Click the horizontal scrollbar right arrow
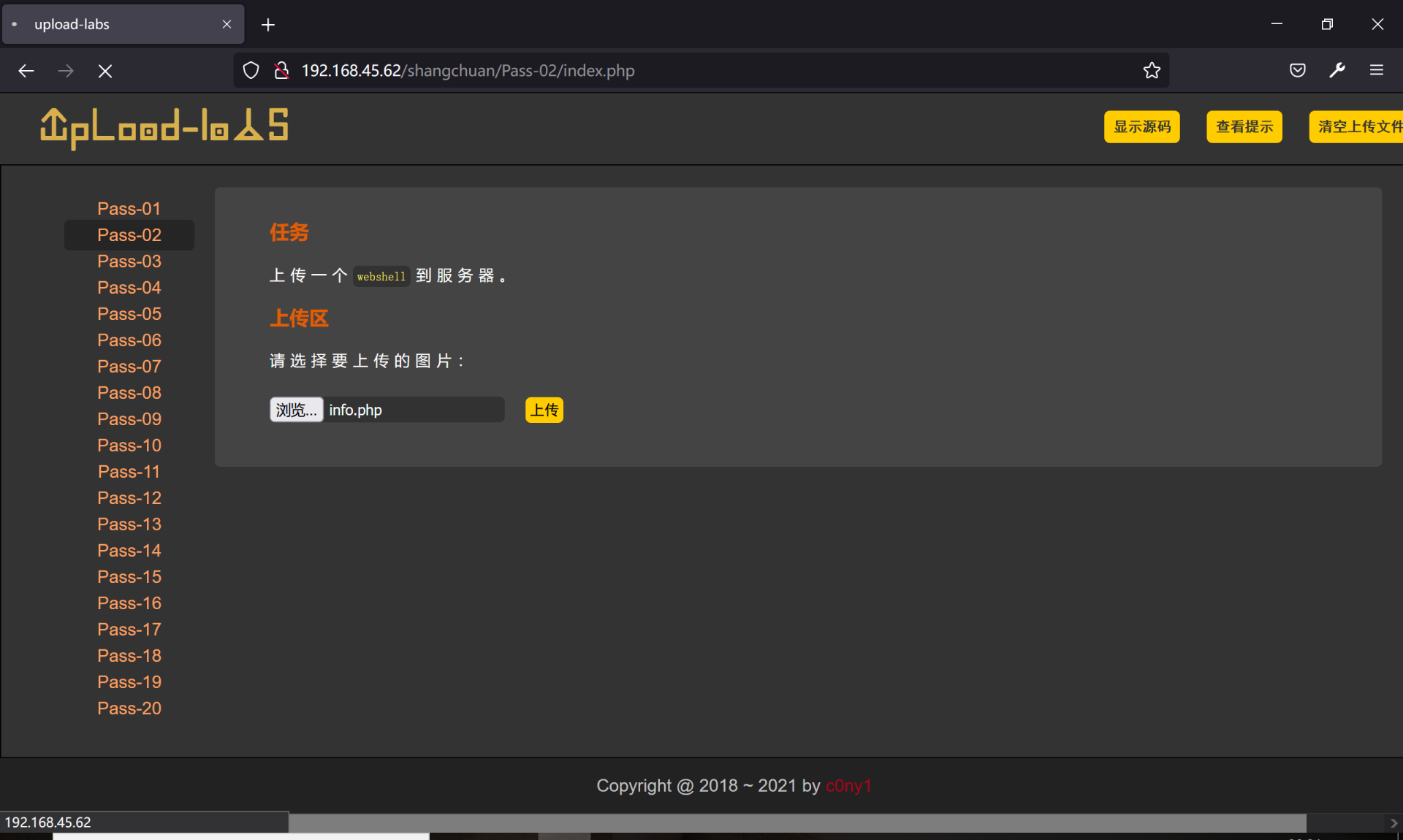 [1394, 823]
